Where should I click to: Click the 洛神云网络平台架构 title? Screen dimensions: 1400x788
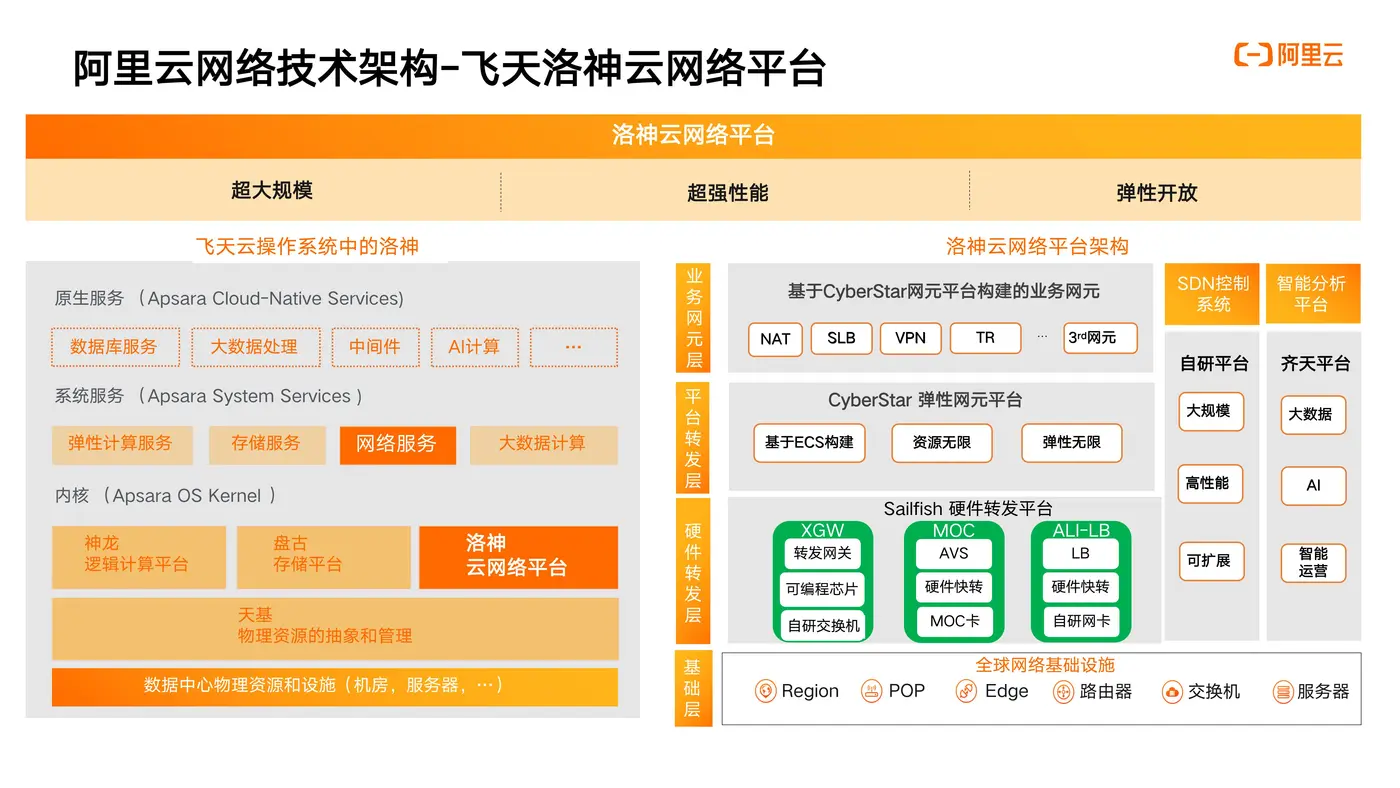point(1038,246)
